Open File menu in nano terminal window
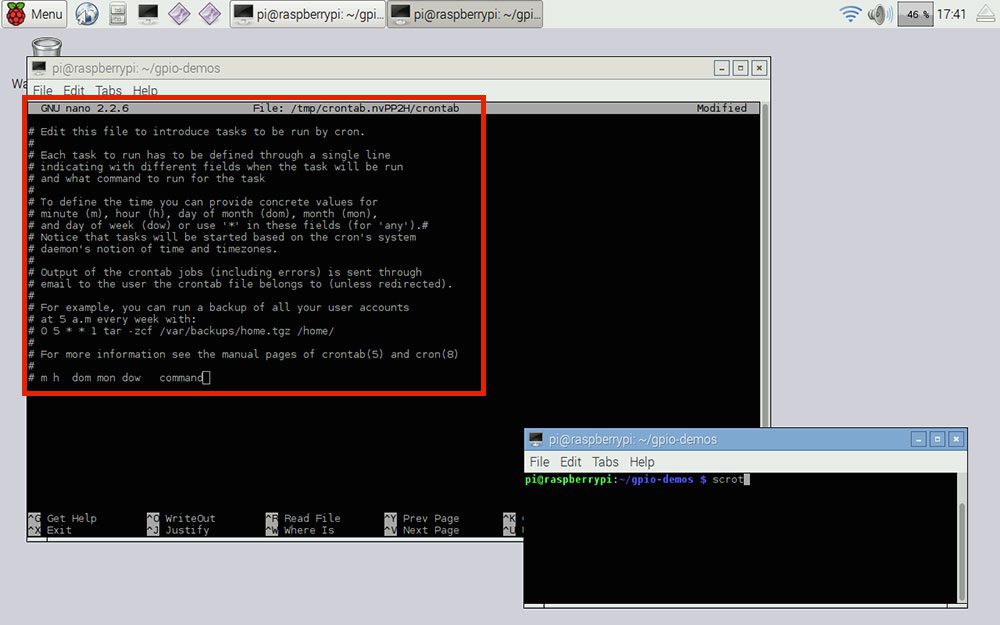The image size is (1000, 625). (43, 90)
